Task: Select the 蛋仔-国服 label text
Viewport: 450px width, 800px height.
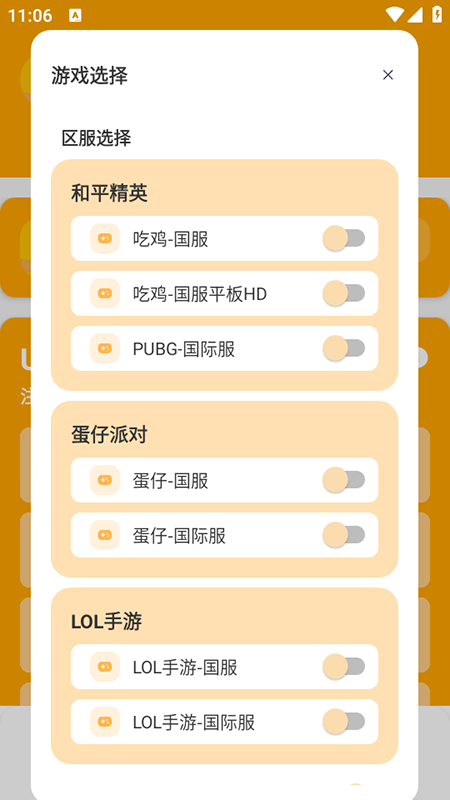Action: [170, 481]
